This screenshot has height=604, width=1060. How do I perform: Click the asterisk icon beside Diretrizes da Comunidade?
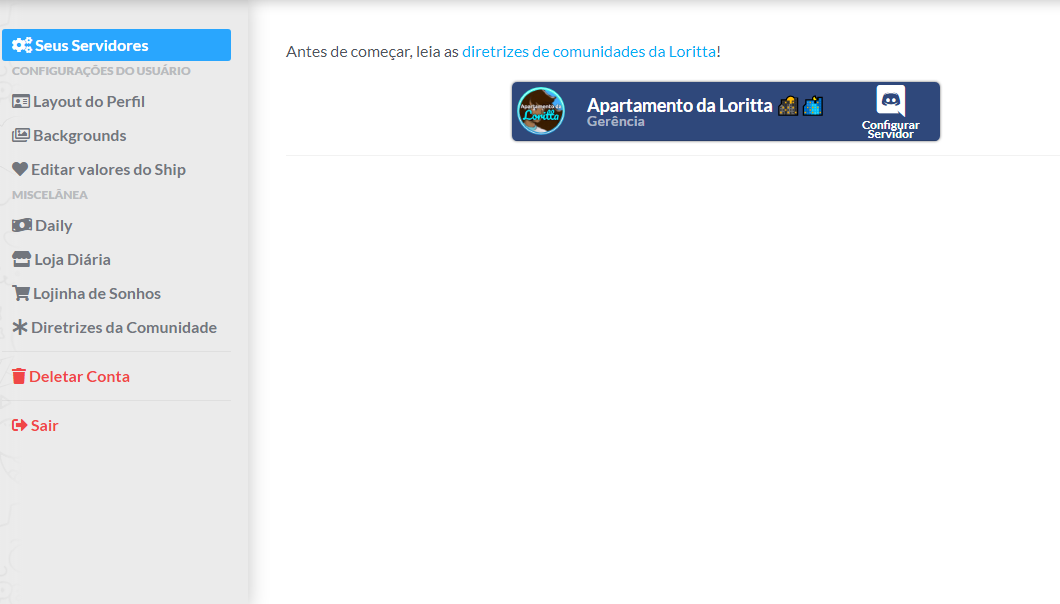19,327
